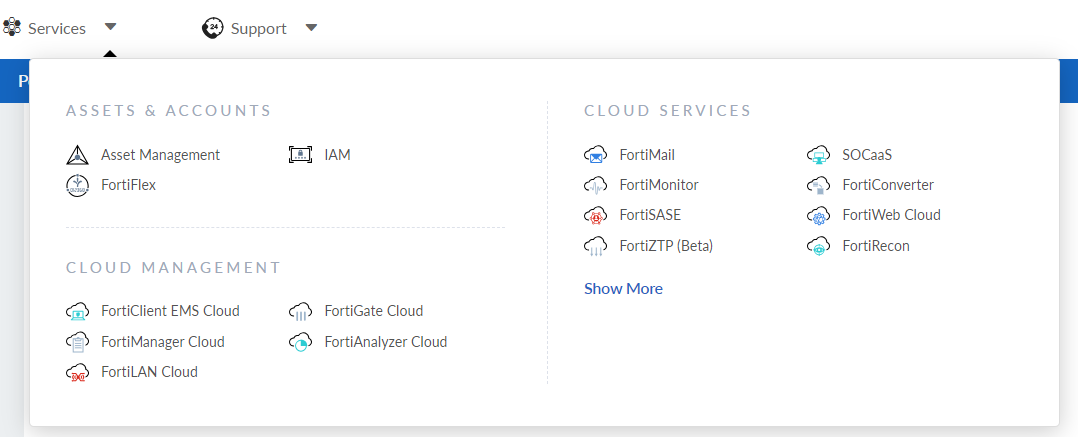Collapse the Services dropdown arrow
This screenshot has height=437, width=1078.
(111, 28)
